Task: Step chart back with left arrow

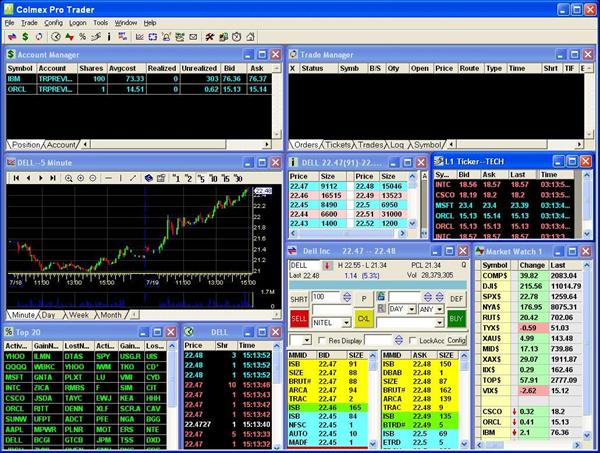Action: [28, 178]
